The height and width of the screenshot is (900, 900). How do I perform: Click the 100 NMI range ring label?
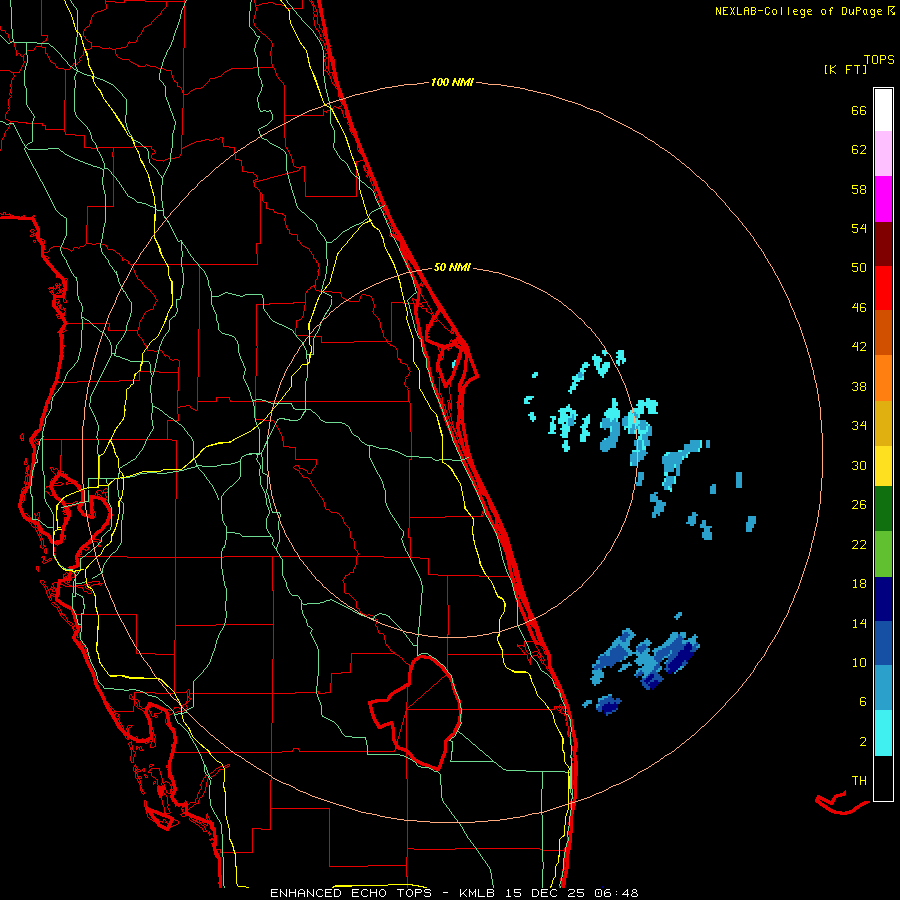click(452, 83)
